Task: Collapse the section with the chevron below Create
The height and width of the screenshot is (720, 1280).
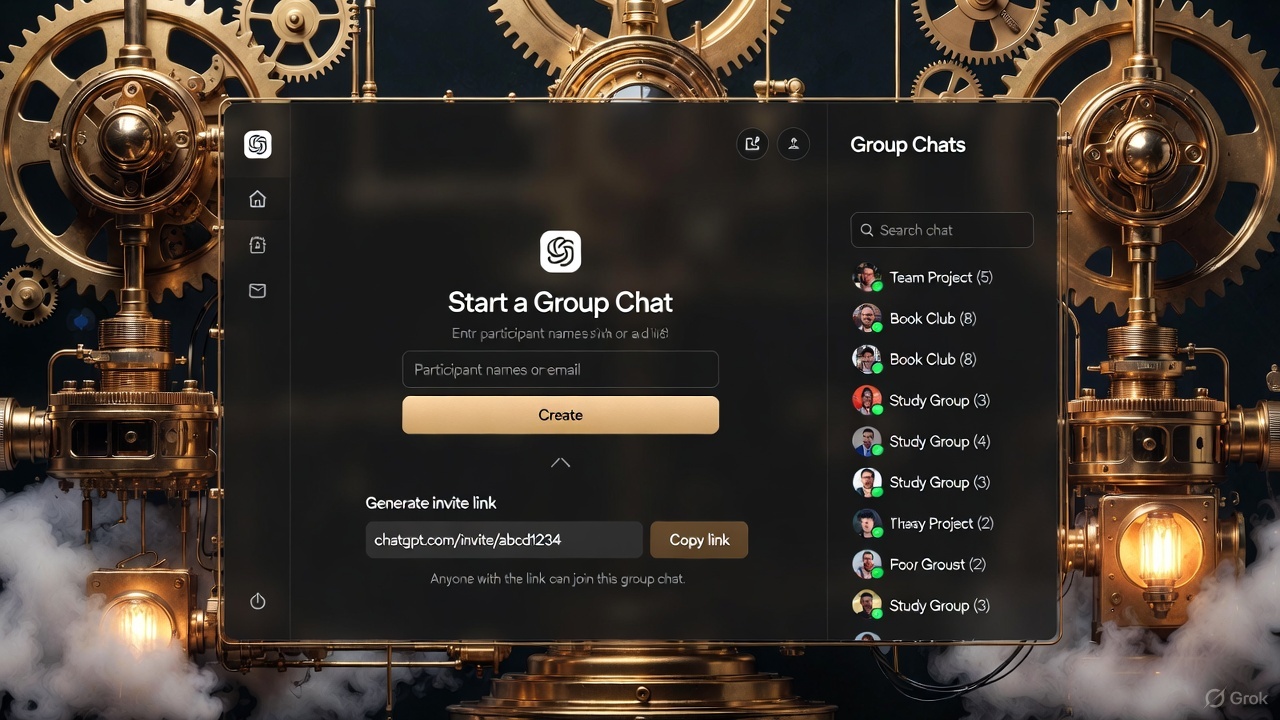Action: click(560, 462)
